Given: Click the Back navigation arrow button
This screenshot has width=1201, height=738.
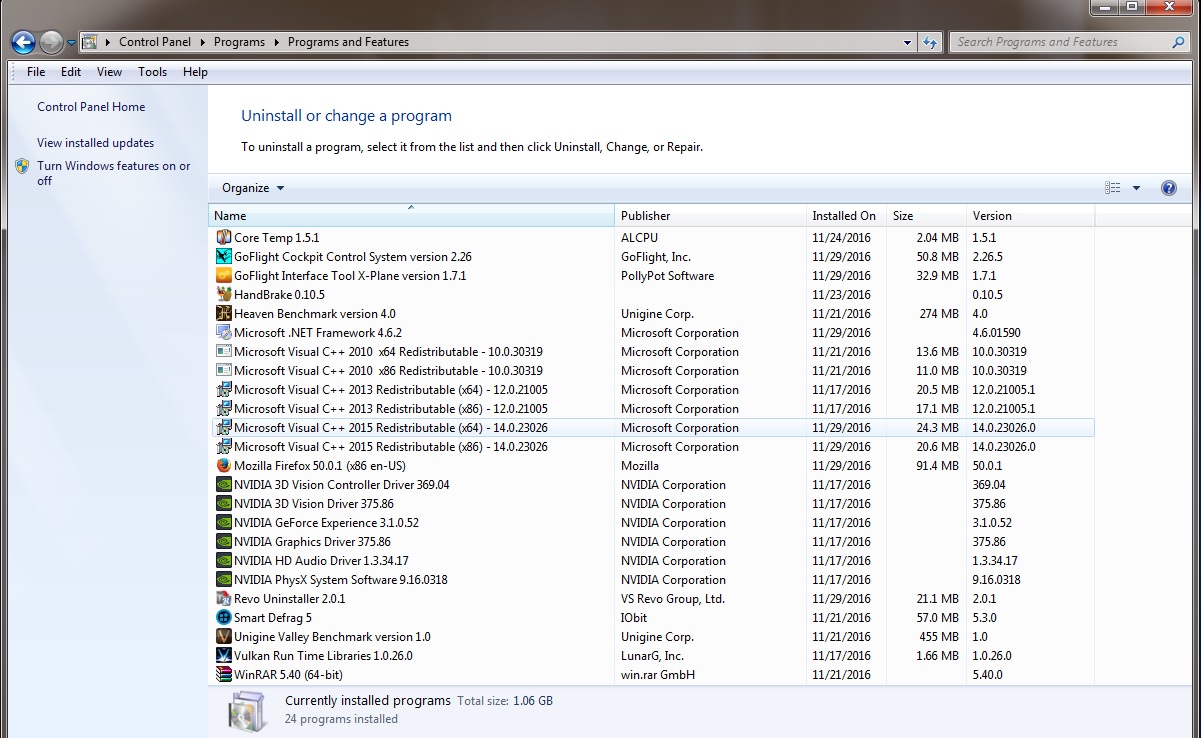Looking at the screenshot, I should [23, 42].
